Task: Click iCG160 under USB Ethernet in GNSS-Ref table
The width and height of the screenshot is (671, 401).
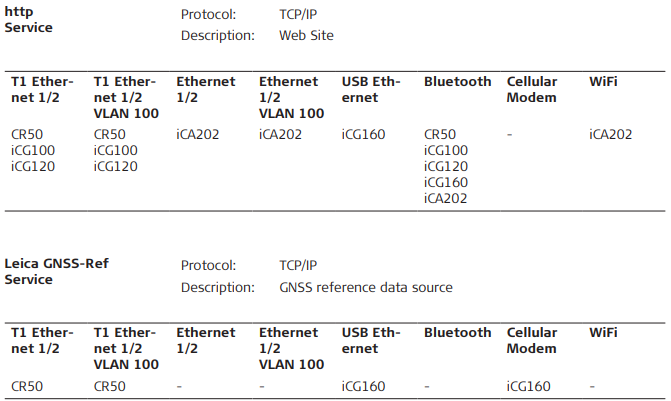Action: [363, 385]
